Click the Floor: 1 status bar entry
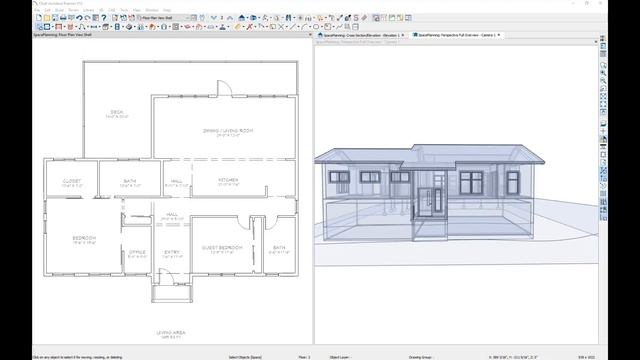640x360 pixels. point(304,357)
